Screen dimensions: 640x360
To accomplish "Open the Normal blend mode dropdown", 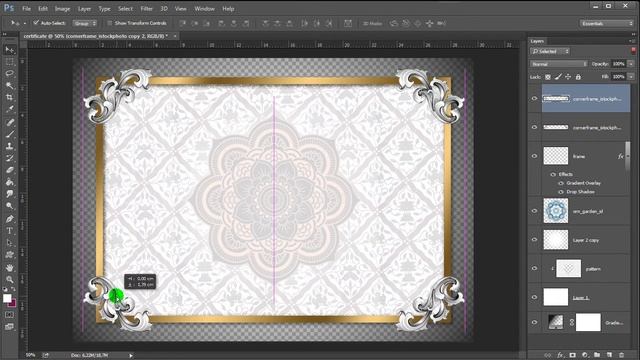I will tap(559, 64).
